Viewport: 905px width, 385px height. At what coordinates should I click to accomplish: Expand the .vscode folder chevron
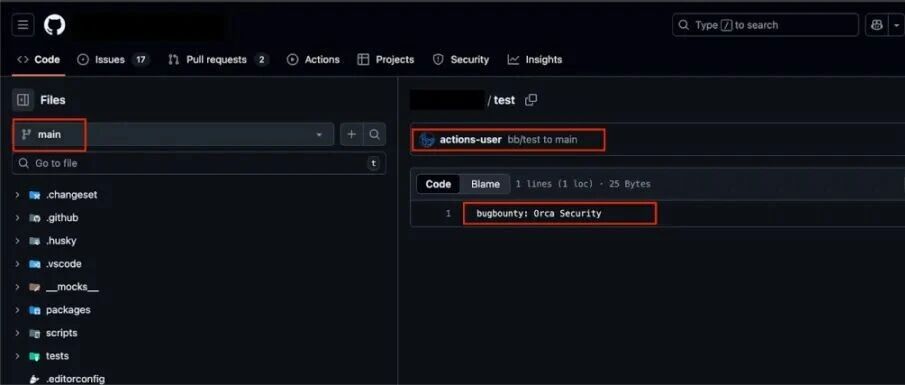pos(17,264)
